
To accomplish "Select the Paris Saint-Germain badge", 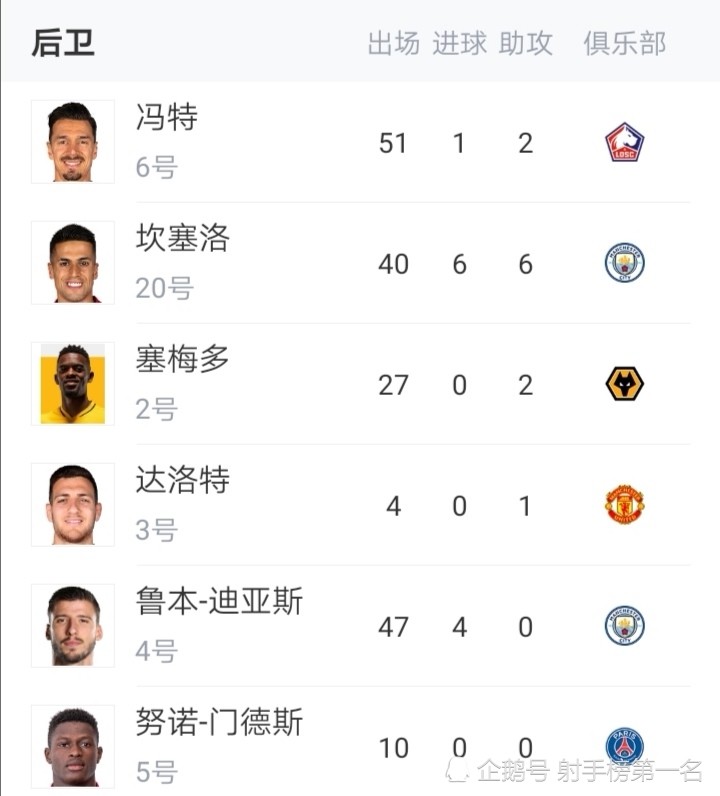I will point(625,746).
